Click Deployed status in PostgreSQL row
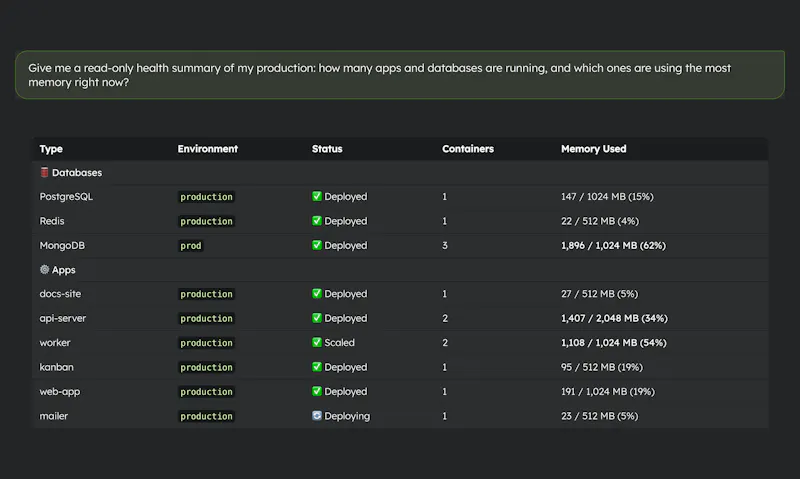The height and width of the screenshot is (479, 800). click(x=345, y=197)
